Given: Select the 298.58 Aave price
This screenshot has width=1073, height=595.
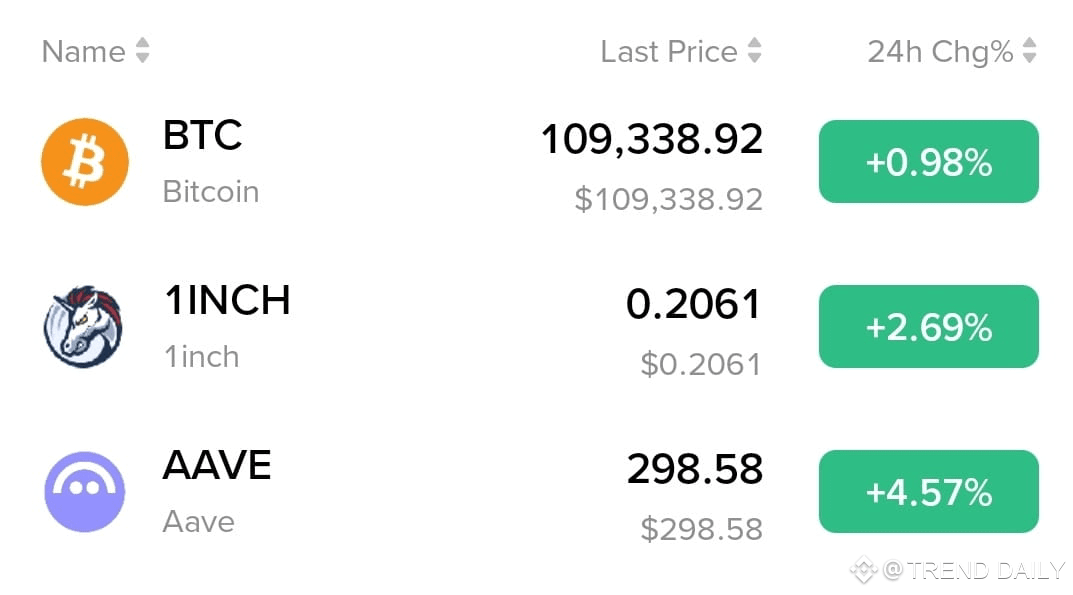Looking at the screenshot, I should pos(695,469).
